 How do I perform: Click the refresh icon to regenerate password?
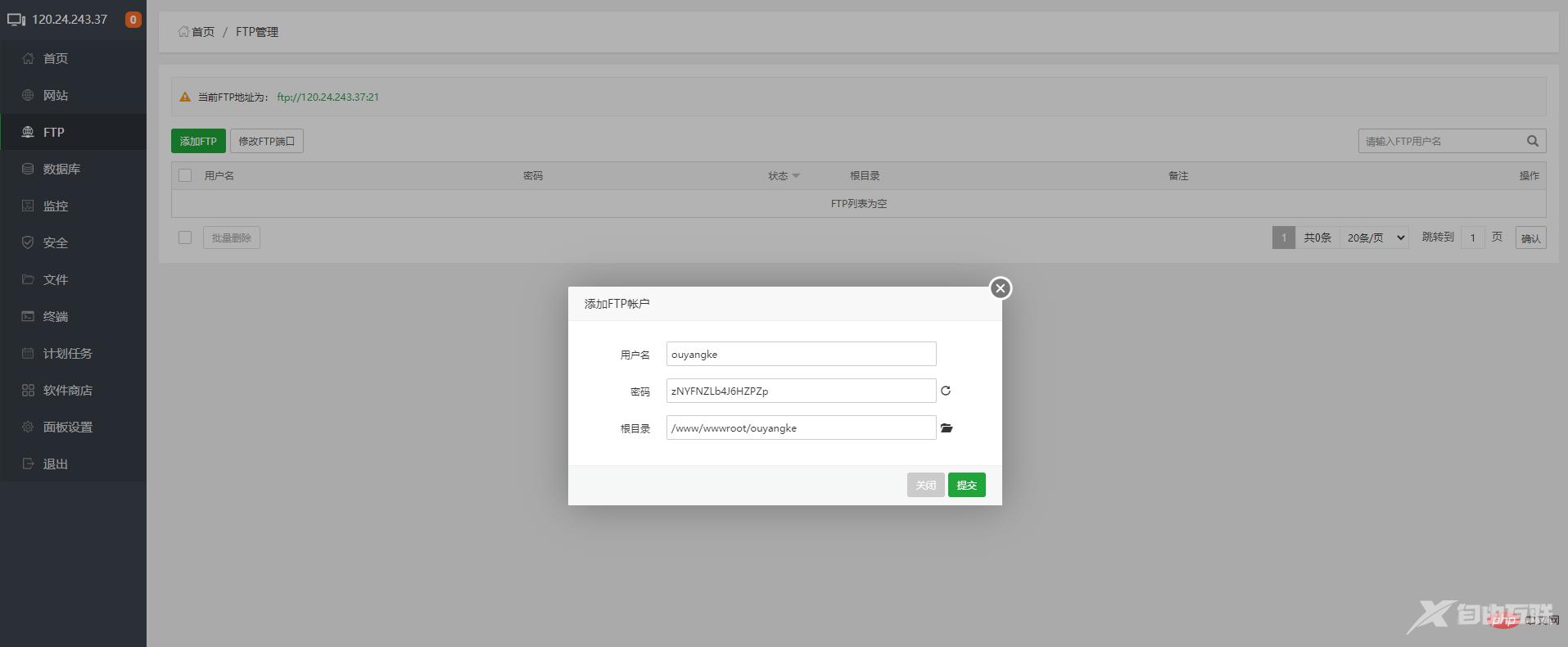pos(946,391)
